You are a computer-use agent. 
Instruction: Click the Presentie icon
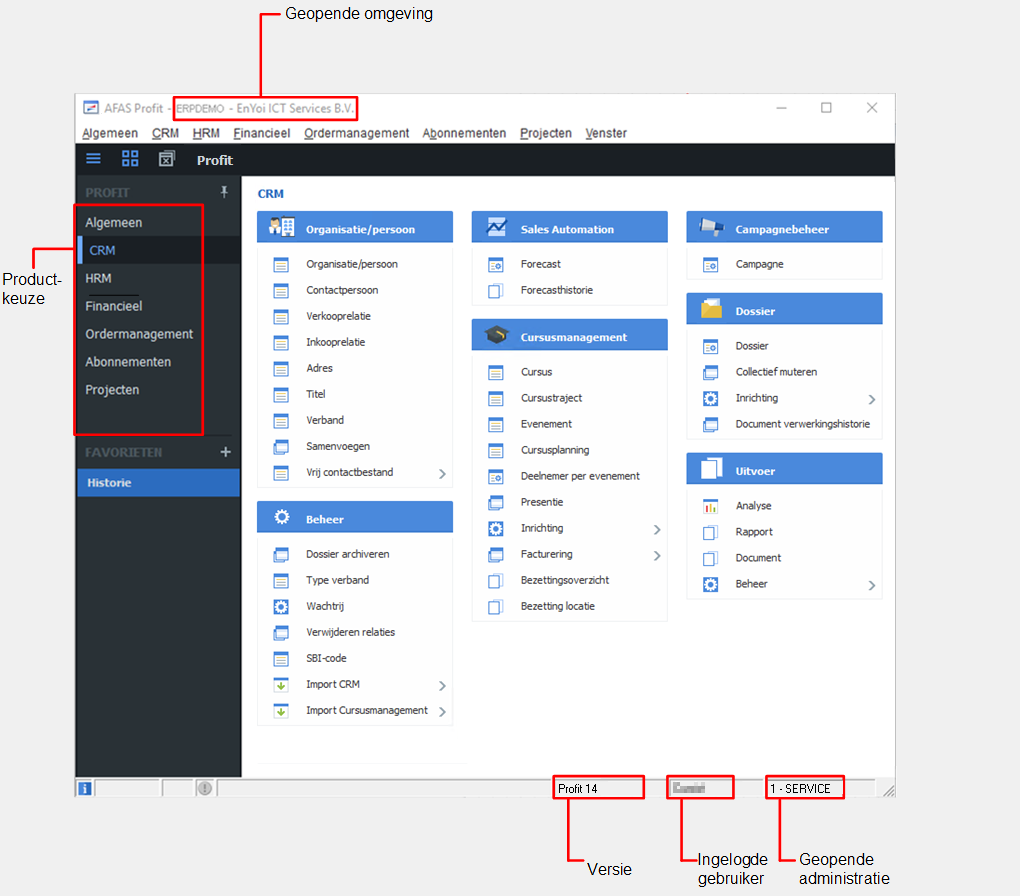(496, 502)
